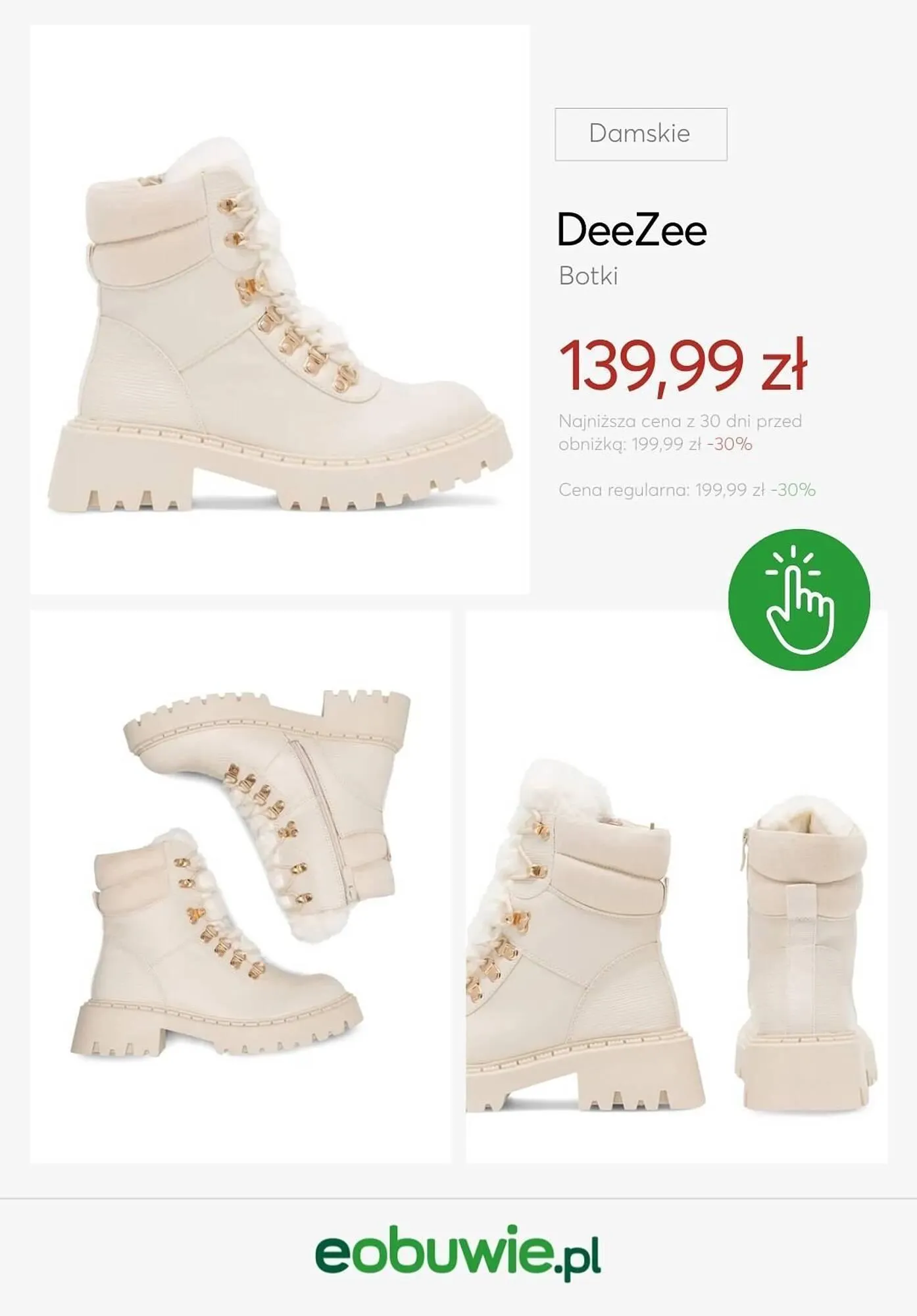
Task: Click the chunky lug sole of main boot
Action: [280, 467]
